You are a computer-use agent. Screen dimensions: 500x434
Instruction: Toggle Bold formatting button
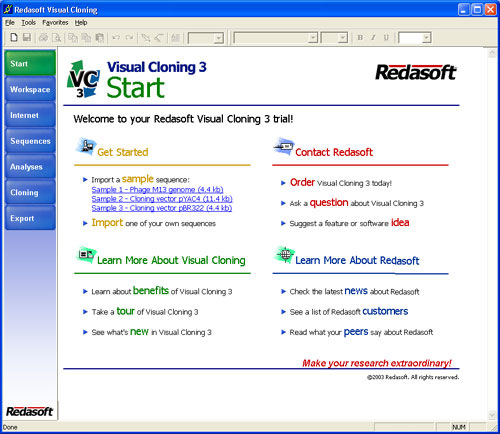click(360, 38)
